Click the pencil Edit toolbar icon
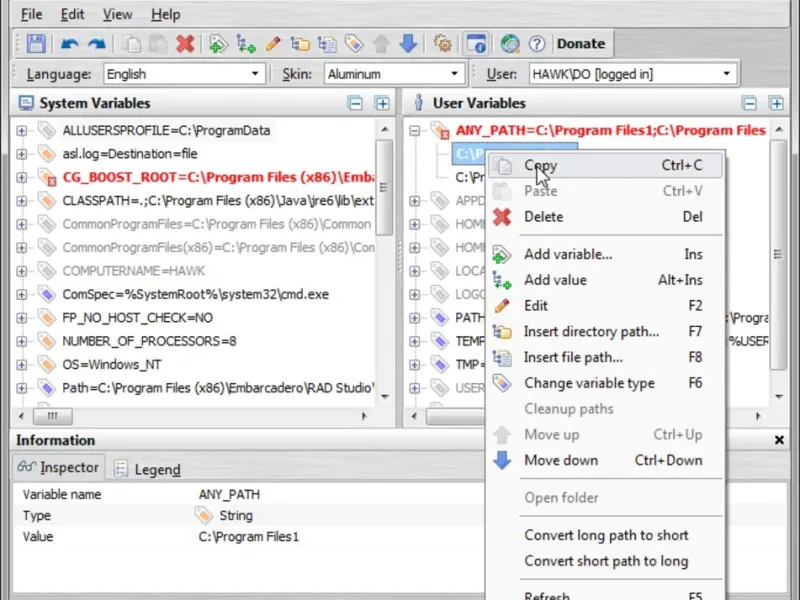Viewport: 800px width, 600px height. [x=273, y=44]
